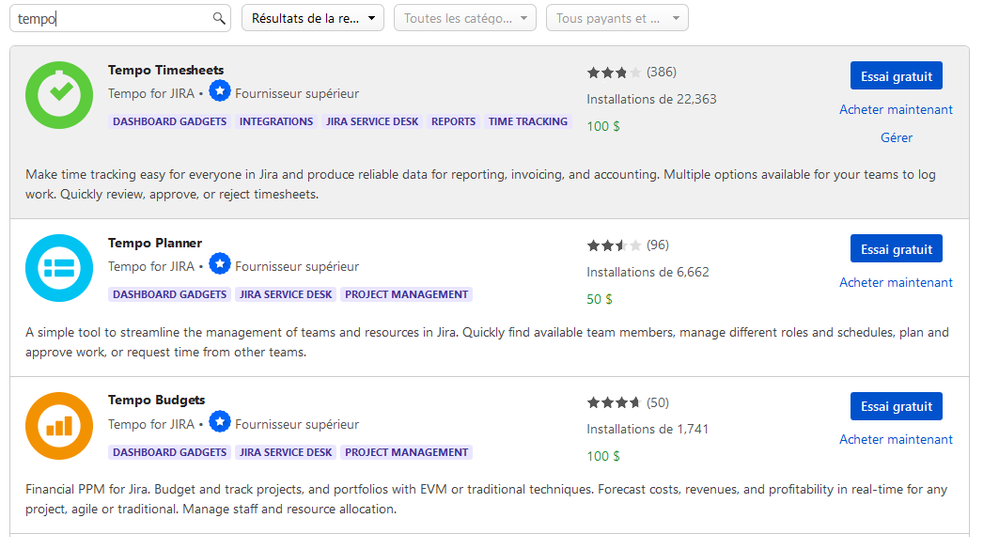Click the '(50)' review count
The image size is (999, 537).
[658, 403]
